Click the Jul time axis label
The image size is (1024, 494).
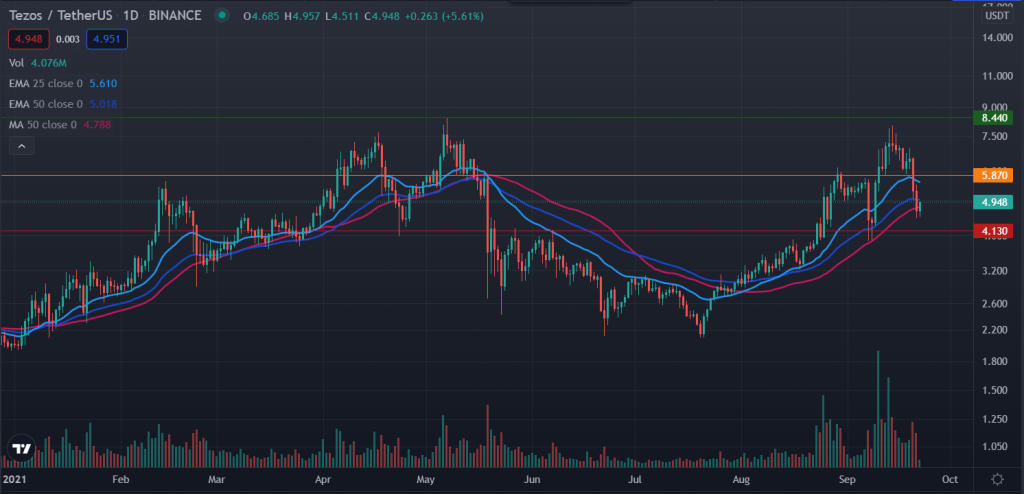(x=635, y=479)
